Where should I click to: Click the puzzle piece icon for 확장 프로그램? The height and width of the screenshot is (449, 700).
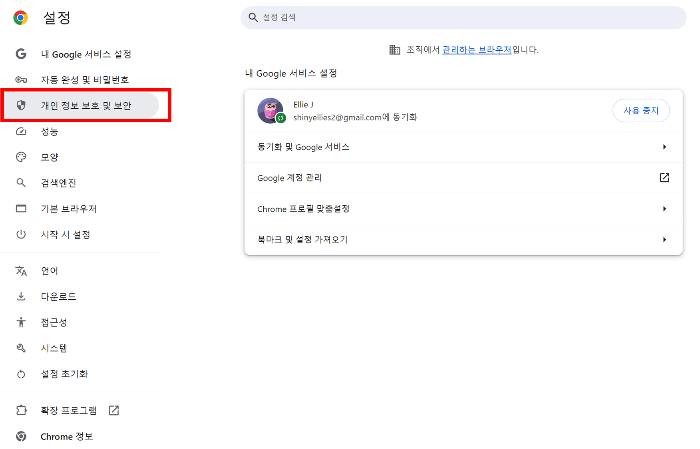pyautogui.click(x=21, y=410)
